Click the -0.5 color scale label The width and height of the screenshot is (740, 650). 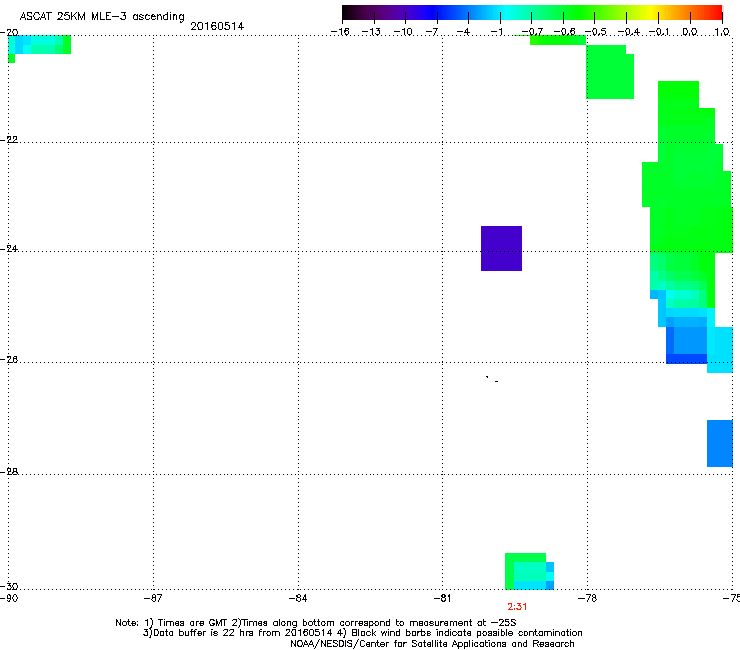click(596, 32)
